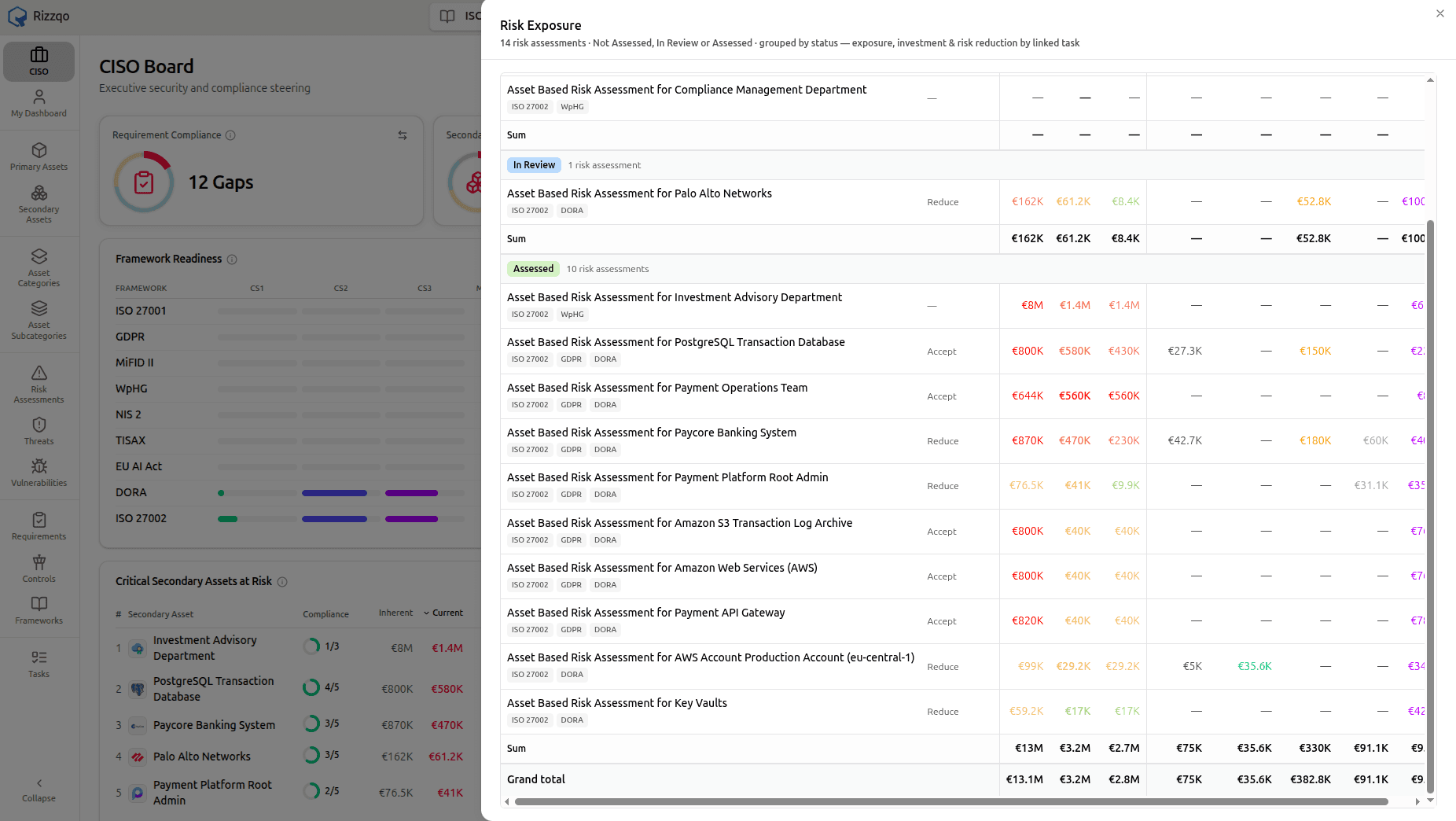1456x821 pixels.
Task: Click the Framework Readiness info icon
Action: point(232,260)
